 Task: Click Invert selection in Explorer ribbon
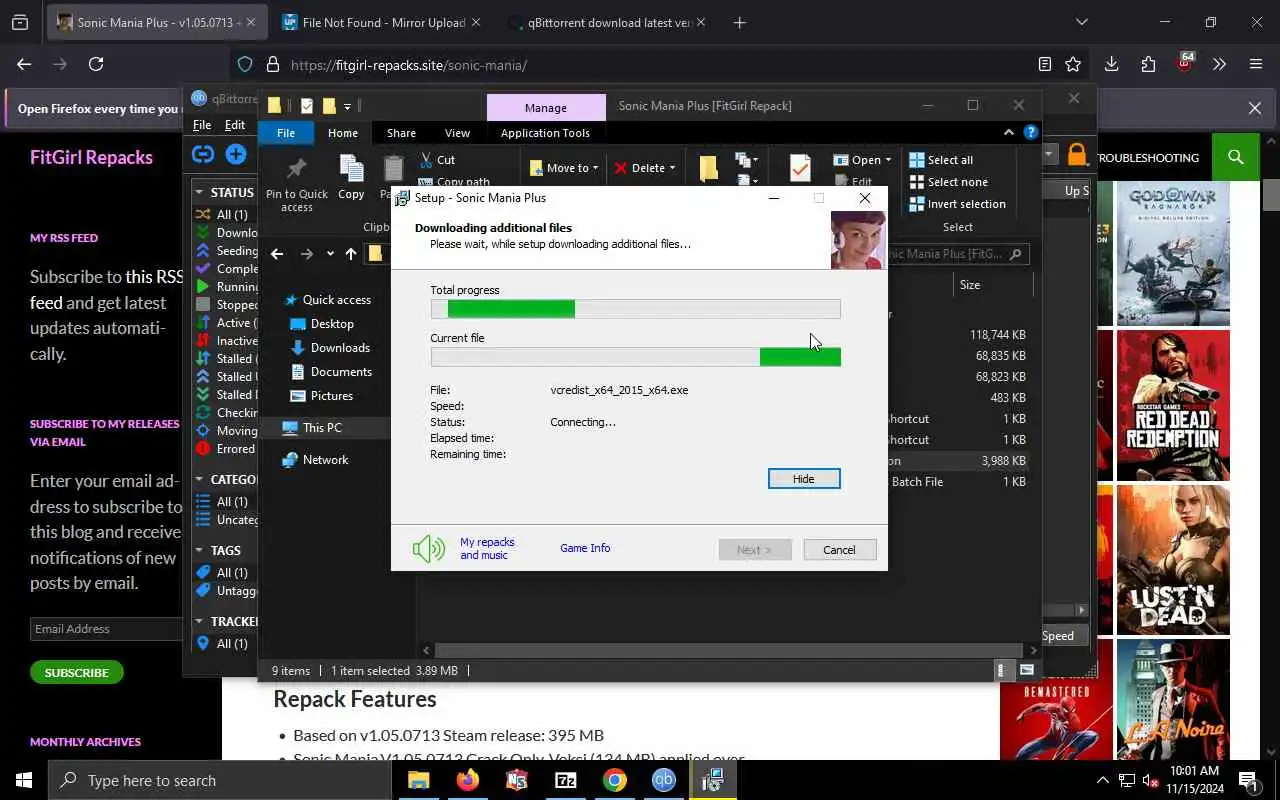pyautogui.click(x=957, y=204)
